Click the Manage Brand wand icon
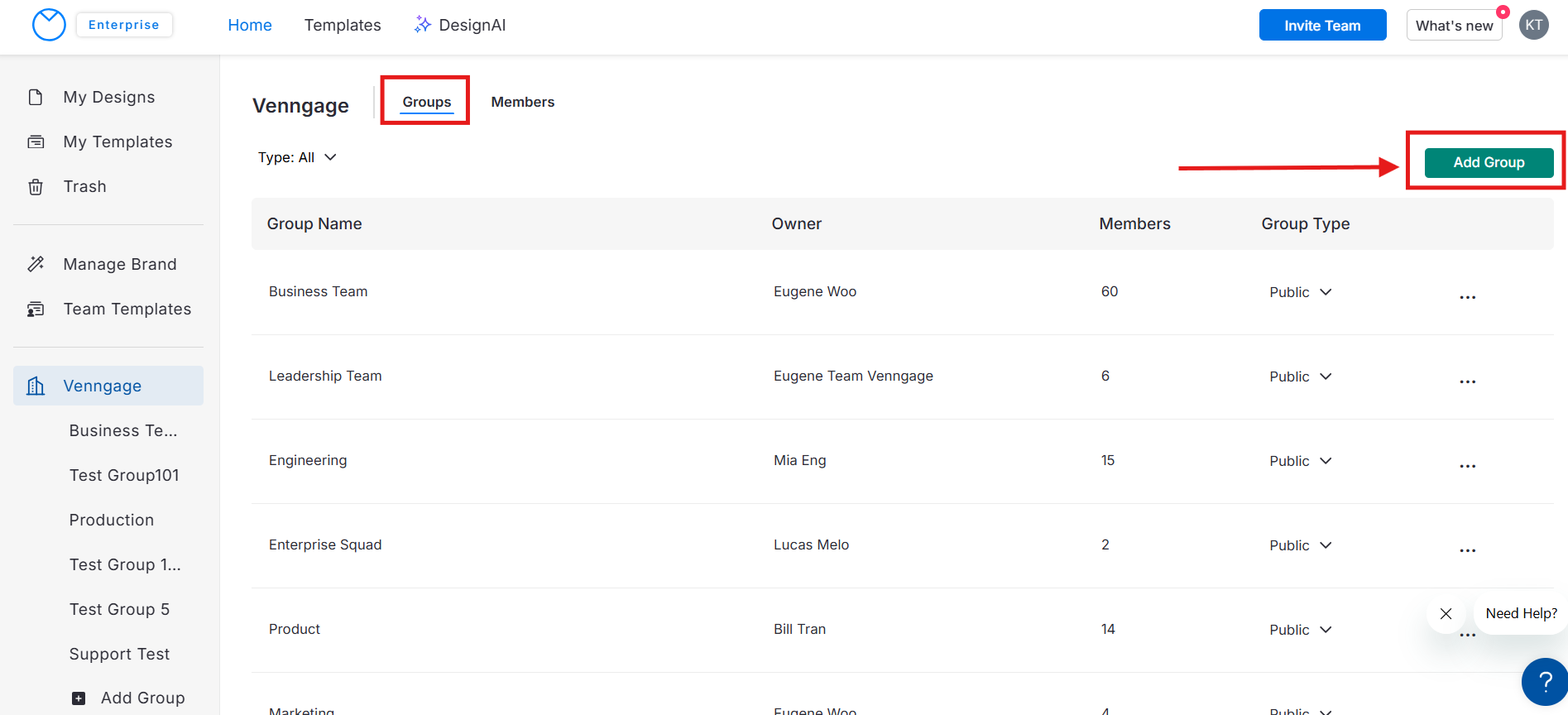The height and width of the screenshot is (715, 1568). click(36, 264)
